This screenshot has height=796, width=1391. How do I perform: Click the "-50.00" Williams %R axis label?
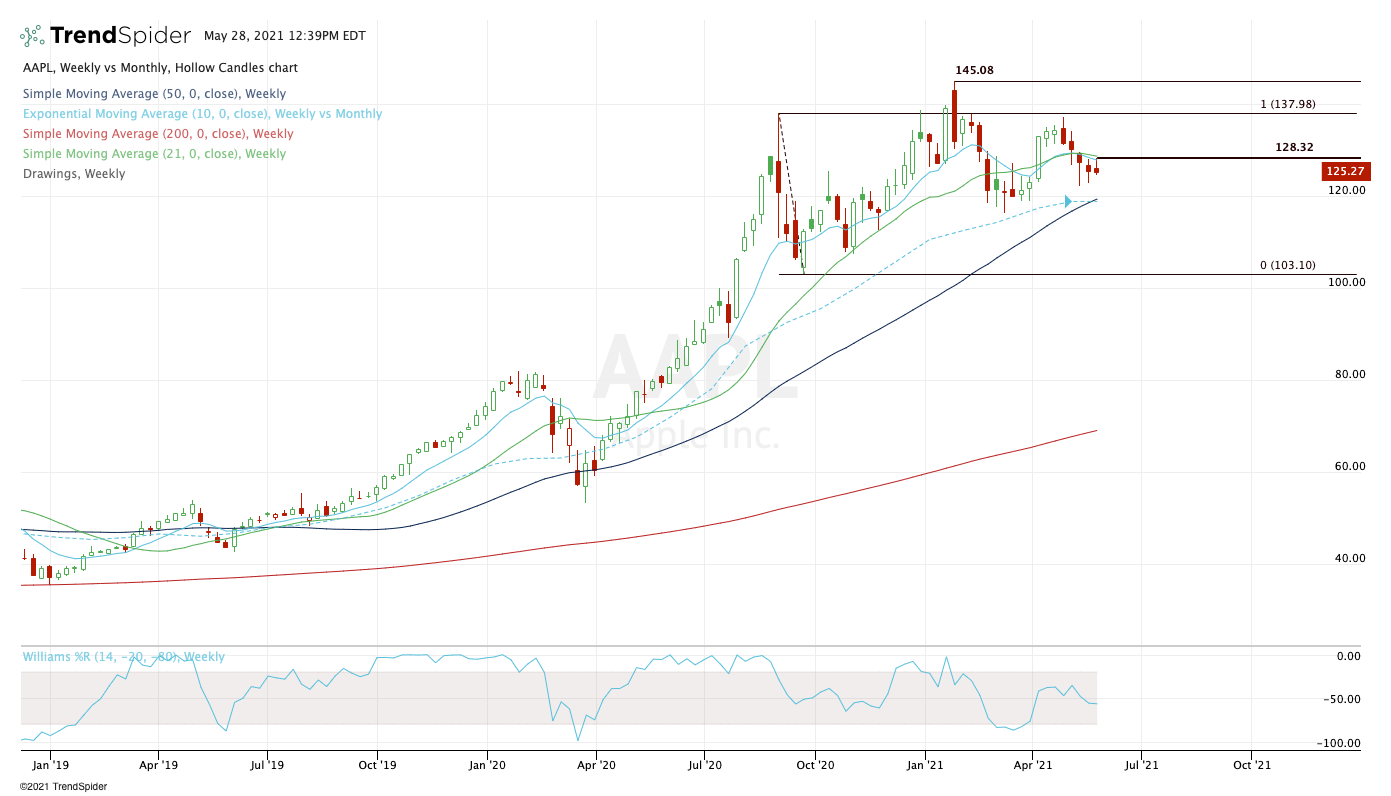point(1343,699)
